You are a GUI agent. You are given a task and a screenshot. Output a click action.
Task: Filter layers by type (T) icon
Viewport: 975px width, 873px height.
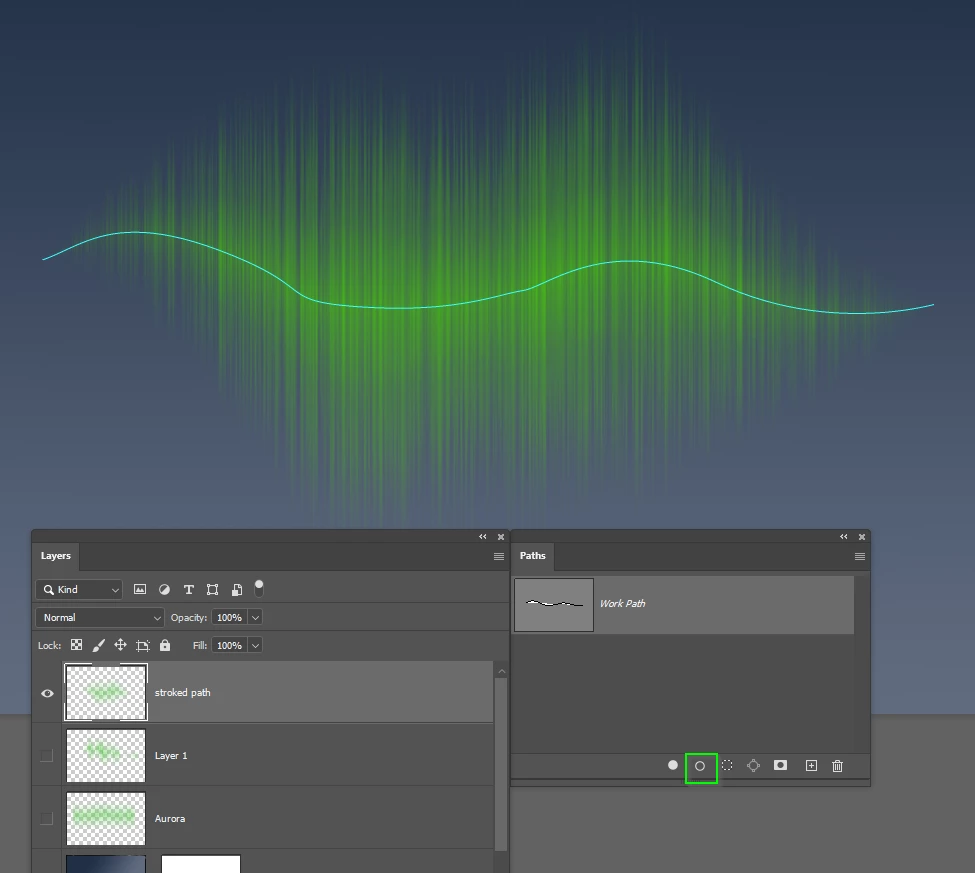click(189, 589)
